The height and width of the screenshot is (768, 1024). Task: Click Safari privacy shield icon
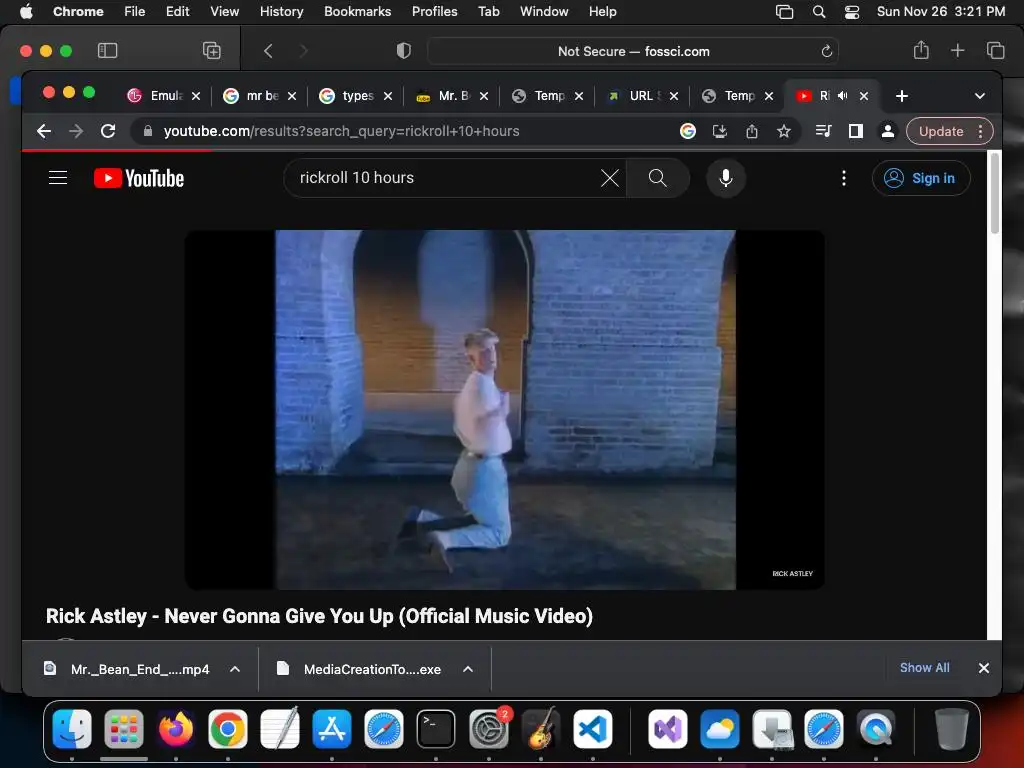[404, 50]
